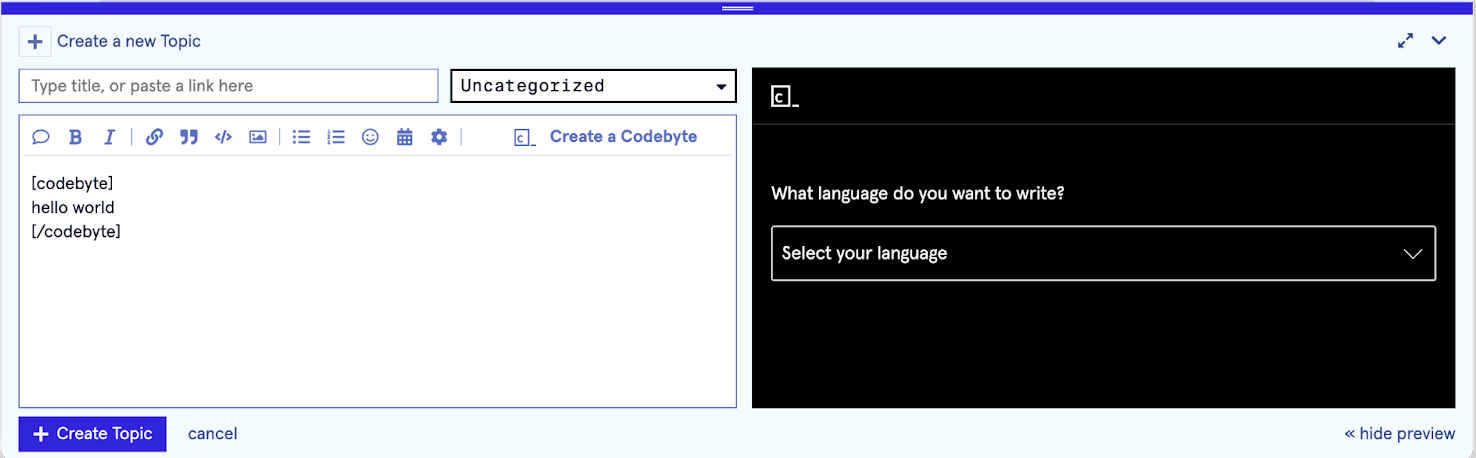Open the gear options menu in toolbar
The image size is (1476, 458).
(x=439, y=137)
